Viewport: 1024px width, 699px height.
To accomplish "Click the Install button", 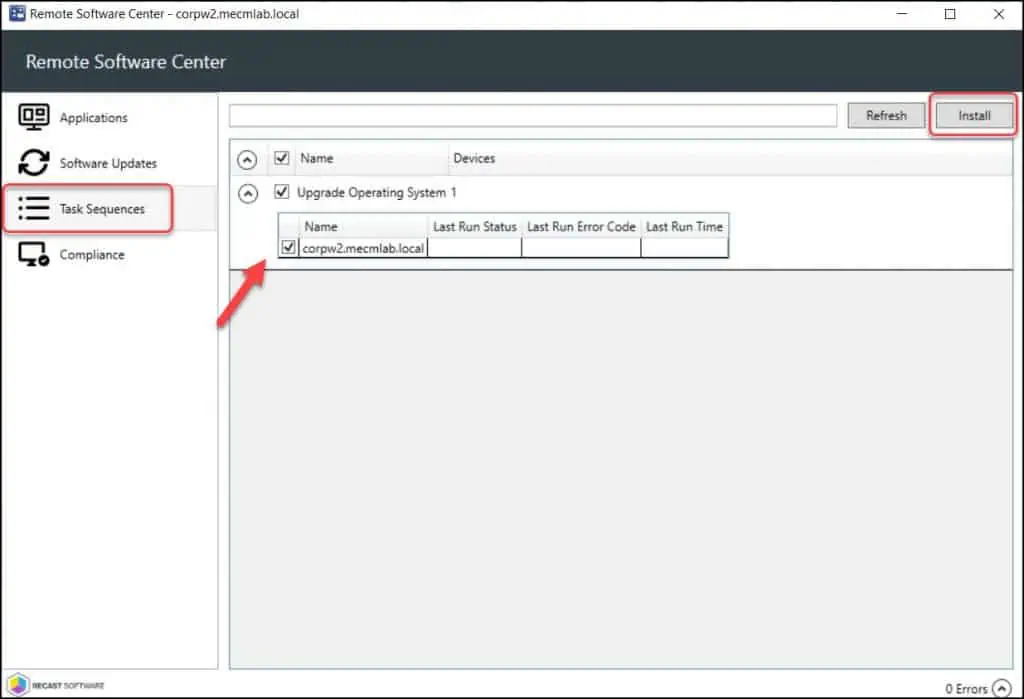I will (x=974, y=116).
